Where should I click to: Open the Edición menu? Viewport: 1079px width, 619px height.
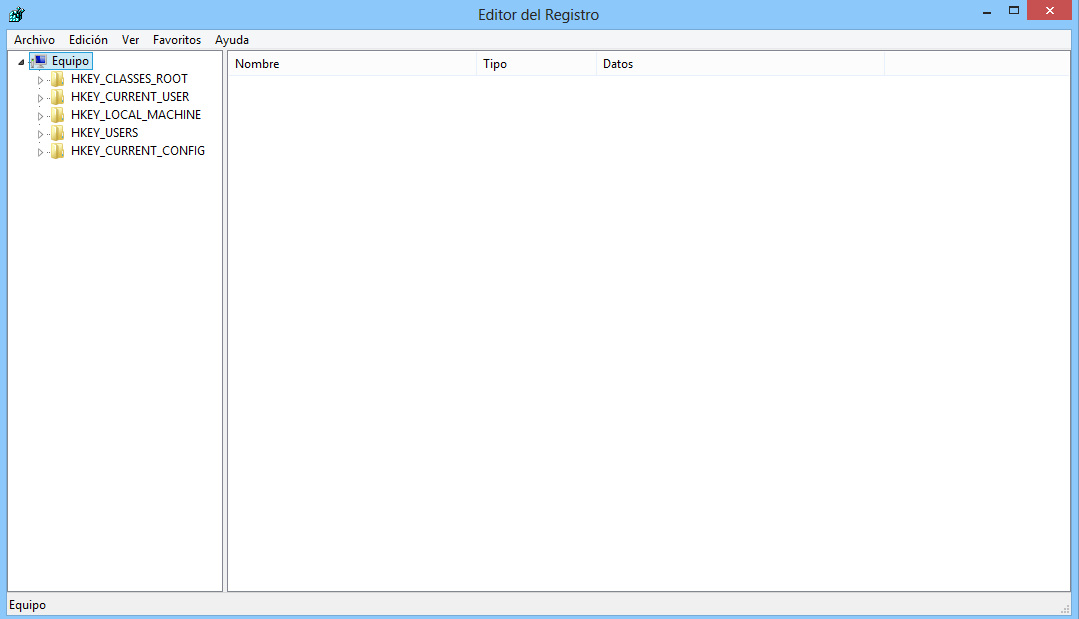[x=88, y=40]
